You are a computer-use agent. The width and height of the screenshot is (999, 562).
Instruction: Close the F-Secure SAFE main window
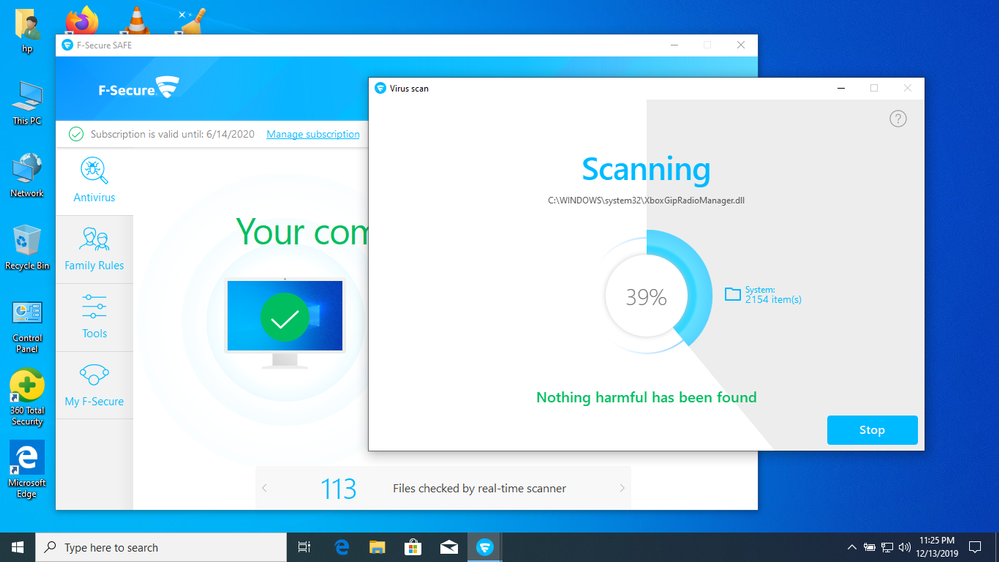tap(740, 45)
